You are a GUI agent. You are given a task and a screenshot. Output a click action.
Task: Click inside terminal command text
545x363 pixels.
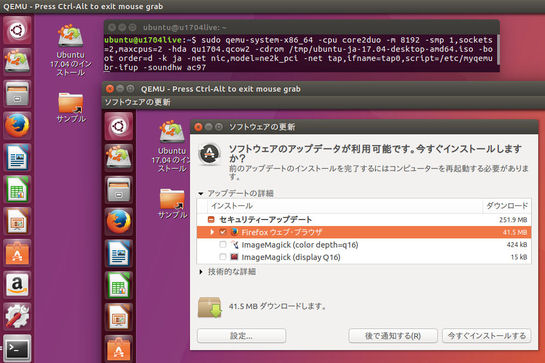[x=298, y=54]
